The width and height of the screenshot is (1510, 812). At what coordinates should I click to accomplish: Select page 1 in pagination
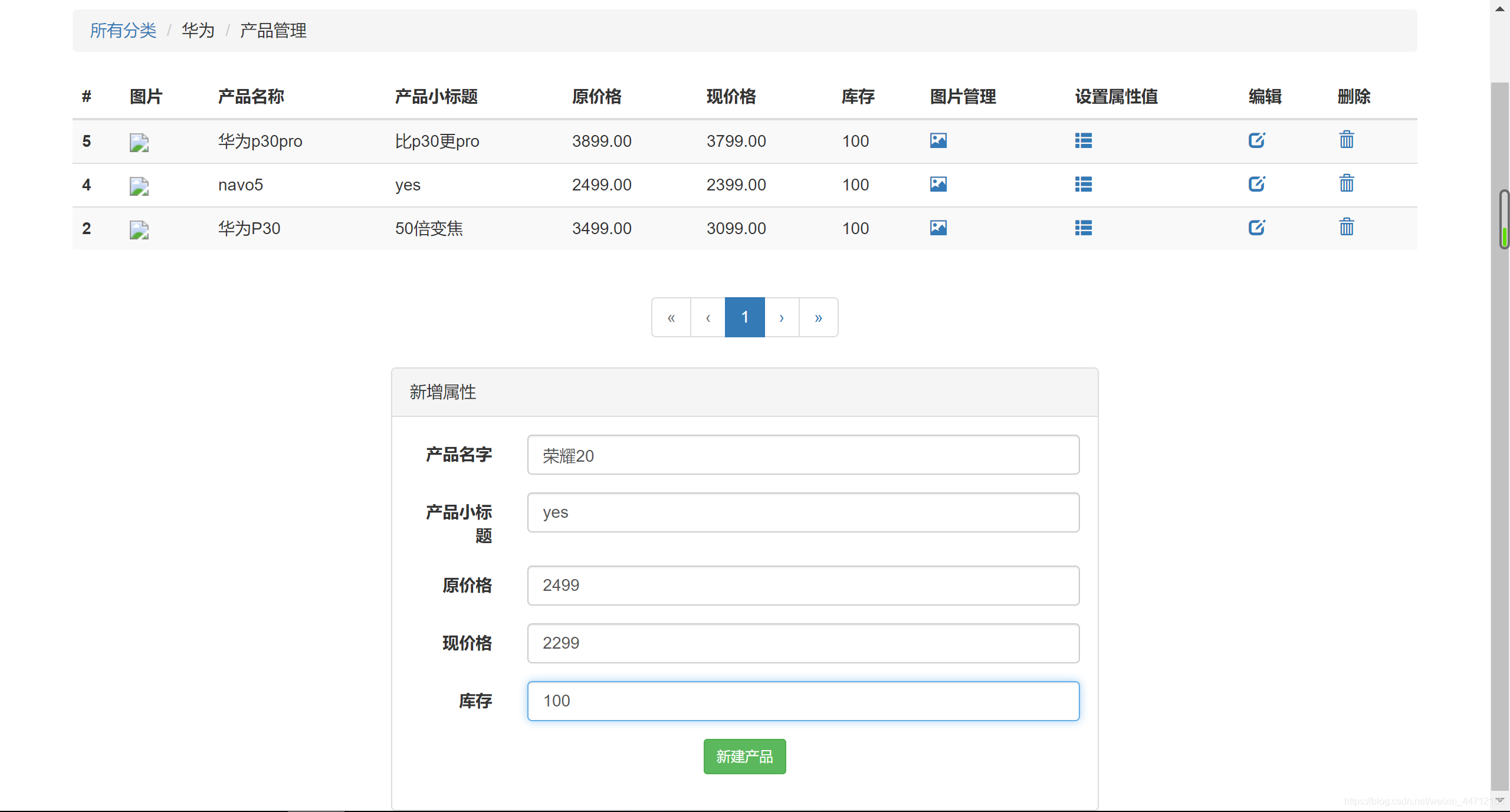pyautogui.click(x=744, y=317)
